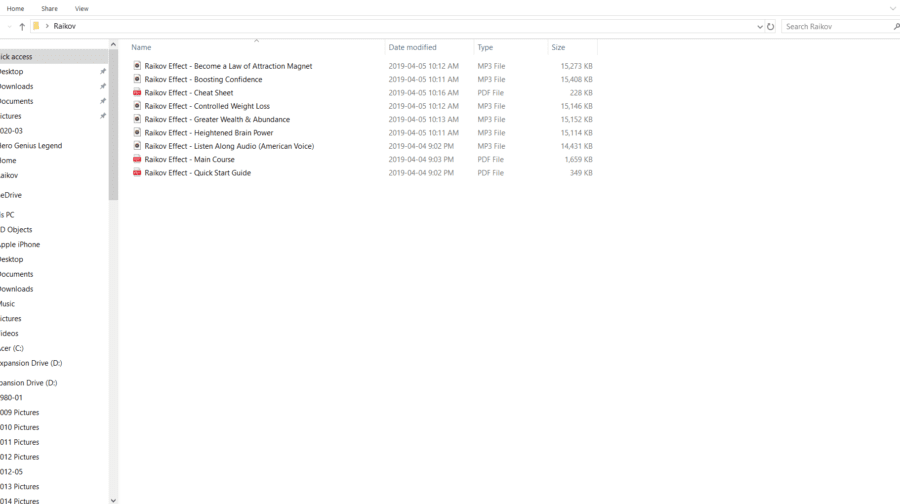The image size is (900, 504).
Task: Open 2011 Pictures folder in the sidebar
Action: click(x=20, y=442)
